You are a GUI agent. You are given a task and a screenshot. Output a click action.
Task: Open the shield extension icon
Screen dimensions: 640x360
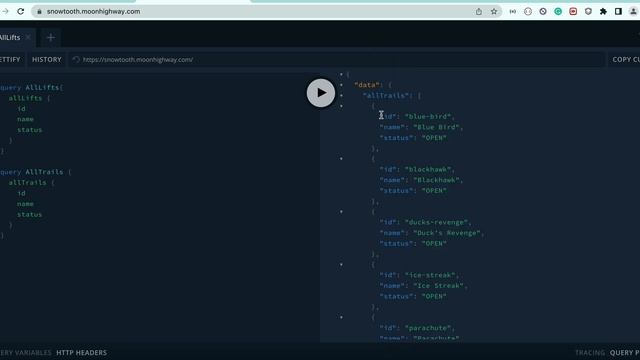point(588,11)
